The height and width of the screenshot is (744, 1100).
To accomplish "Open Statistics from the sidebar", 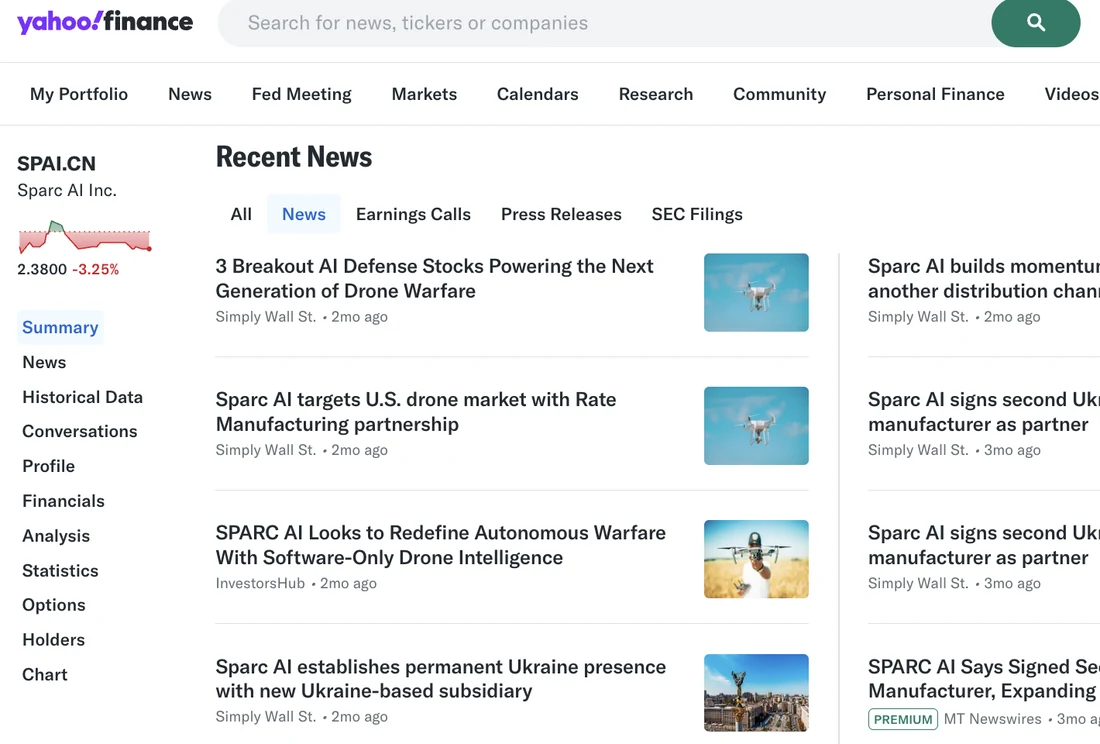I will [x=60, y=570].
